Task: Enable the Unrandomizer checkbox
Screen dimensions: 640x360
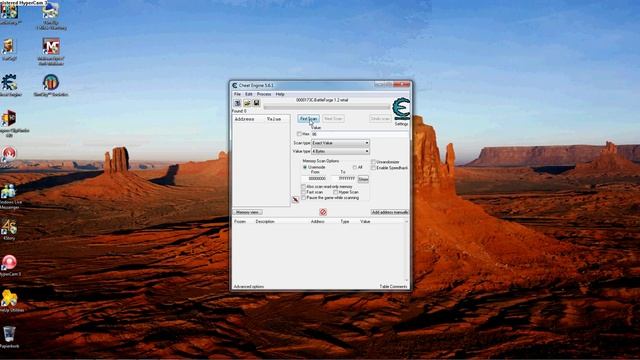Action: 373,162
